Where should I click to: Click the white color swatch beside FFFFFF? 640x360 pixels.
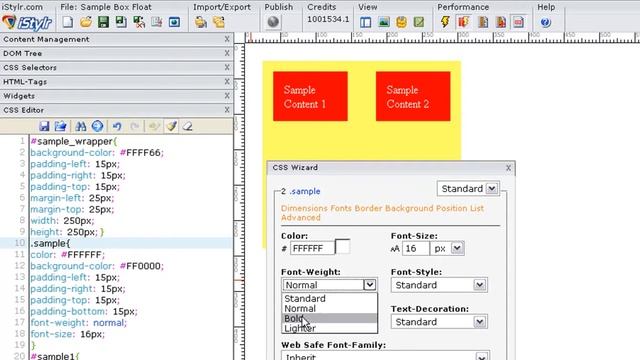pos(342,247)
